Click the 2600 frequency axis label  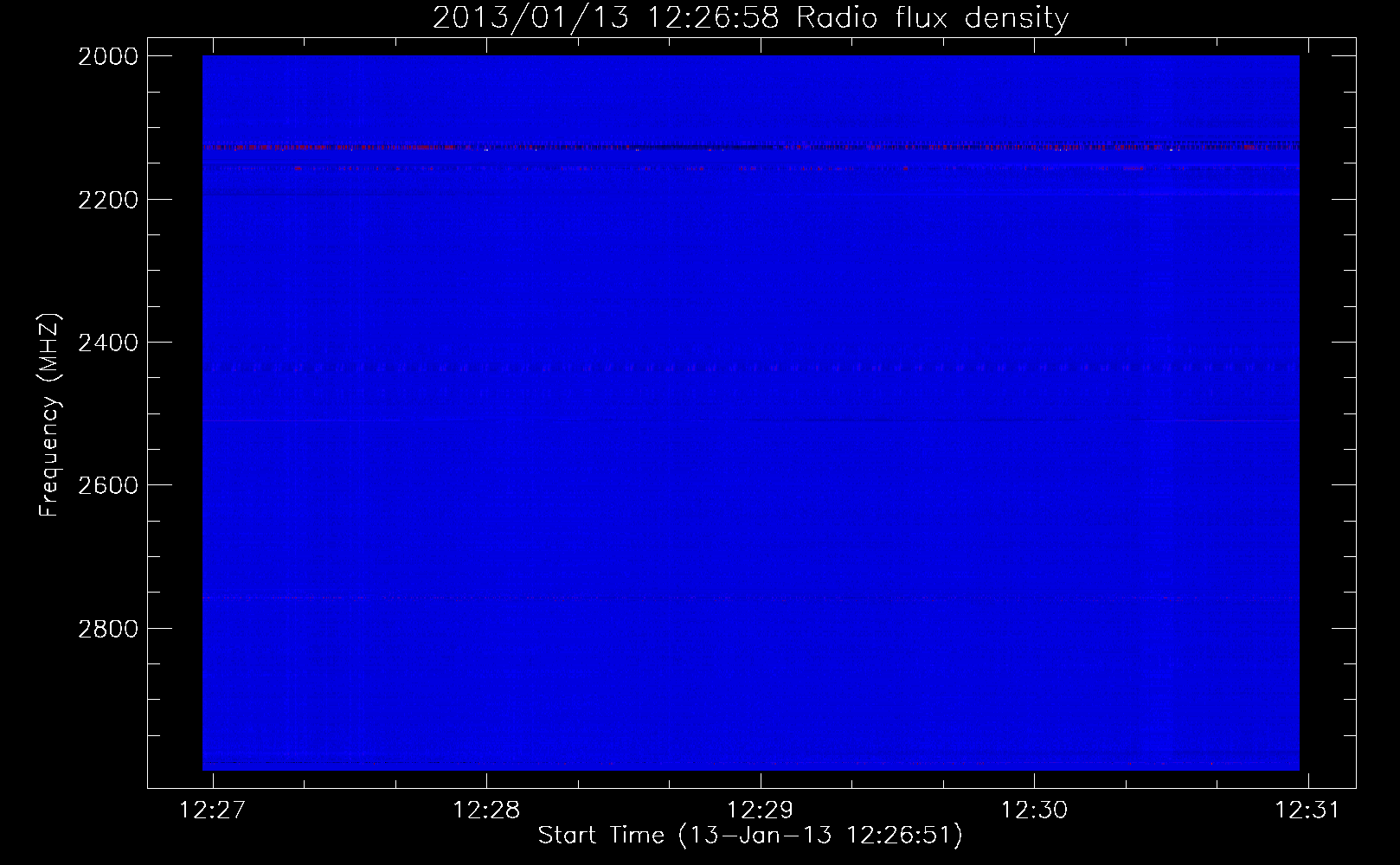[108, 485]
